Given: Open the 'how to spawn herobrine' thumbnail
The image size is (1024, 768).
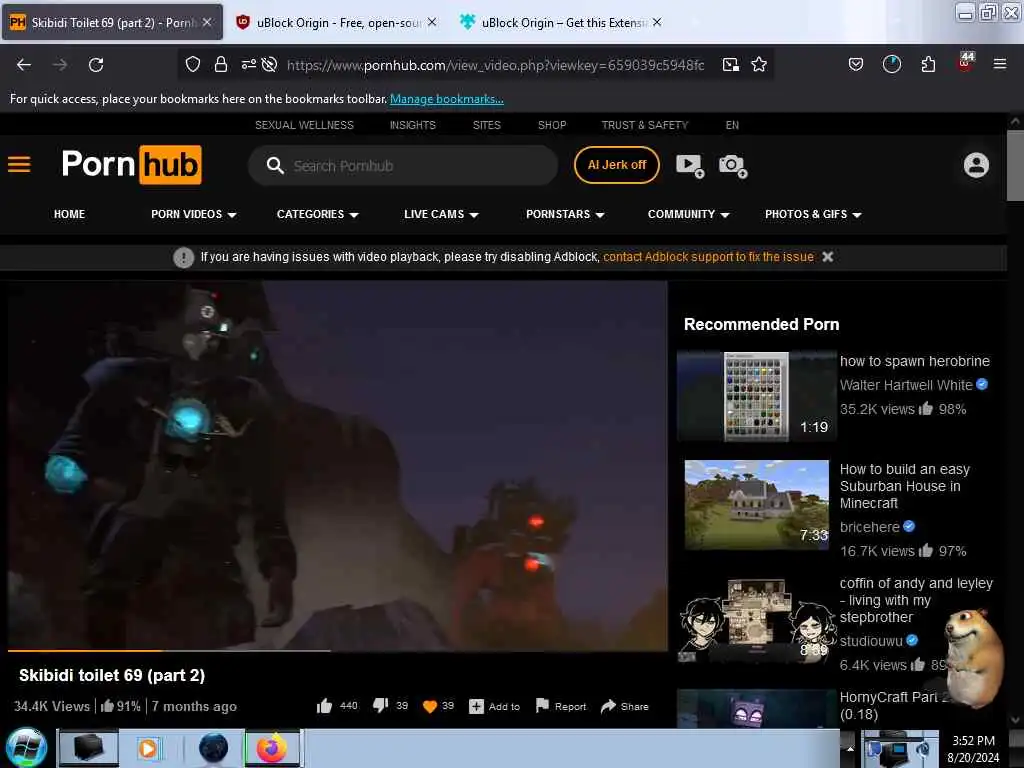Looking at the screenshot, I should [756, 396].
